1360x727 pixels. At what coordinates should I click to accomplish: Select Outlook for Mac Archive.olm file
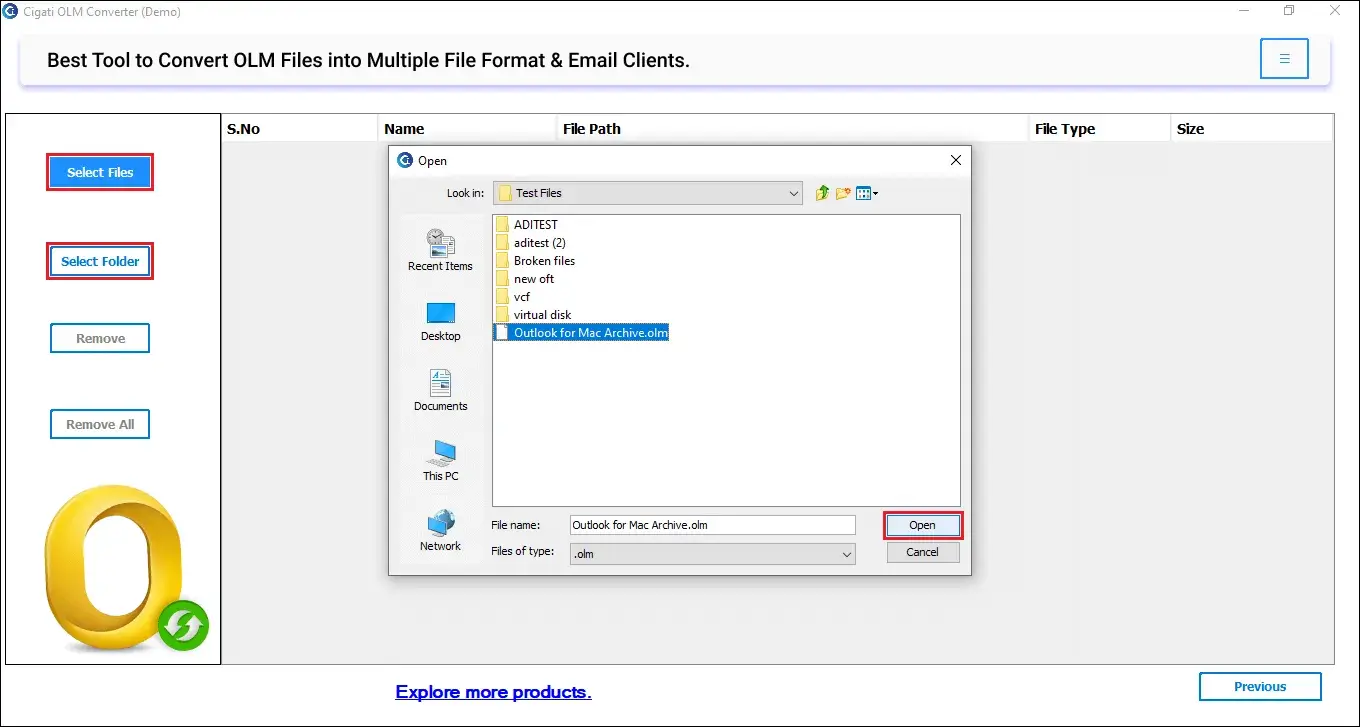click(x=582, y=333)
